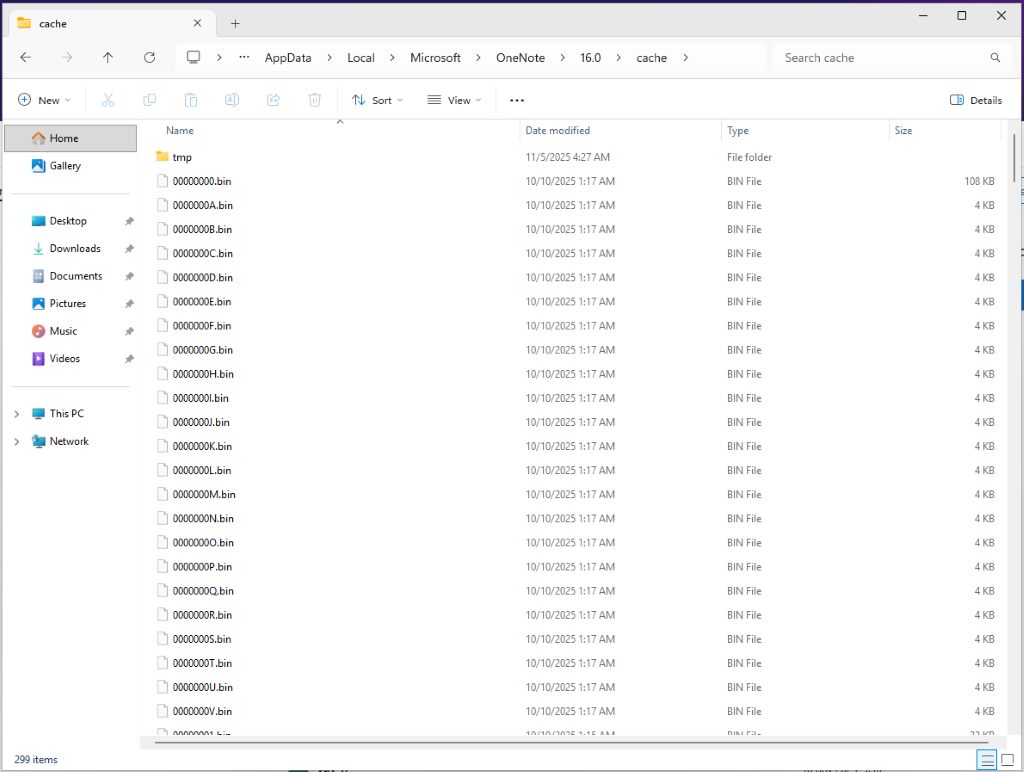Click the Copy icon in toolbar
Screen dimensions: 1024x772
pos(150,100)
